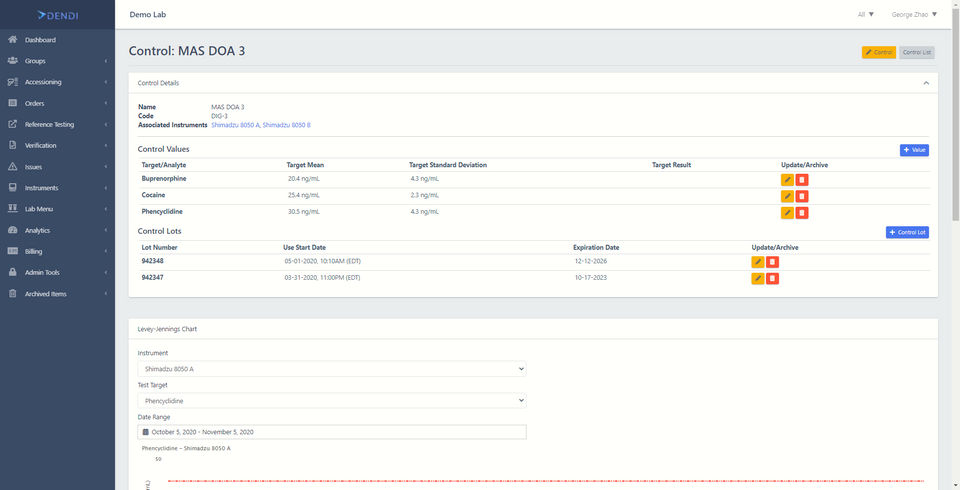Click the 10-17-2023 expiration date

click(591, 277)
